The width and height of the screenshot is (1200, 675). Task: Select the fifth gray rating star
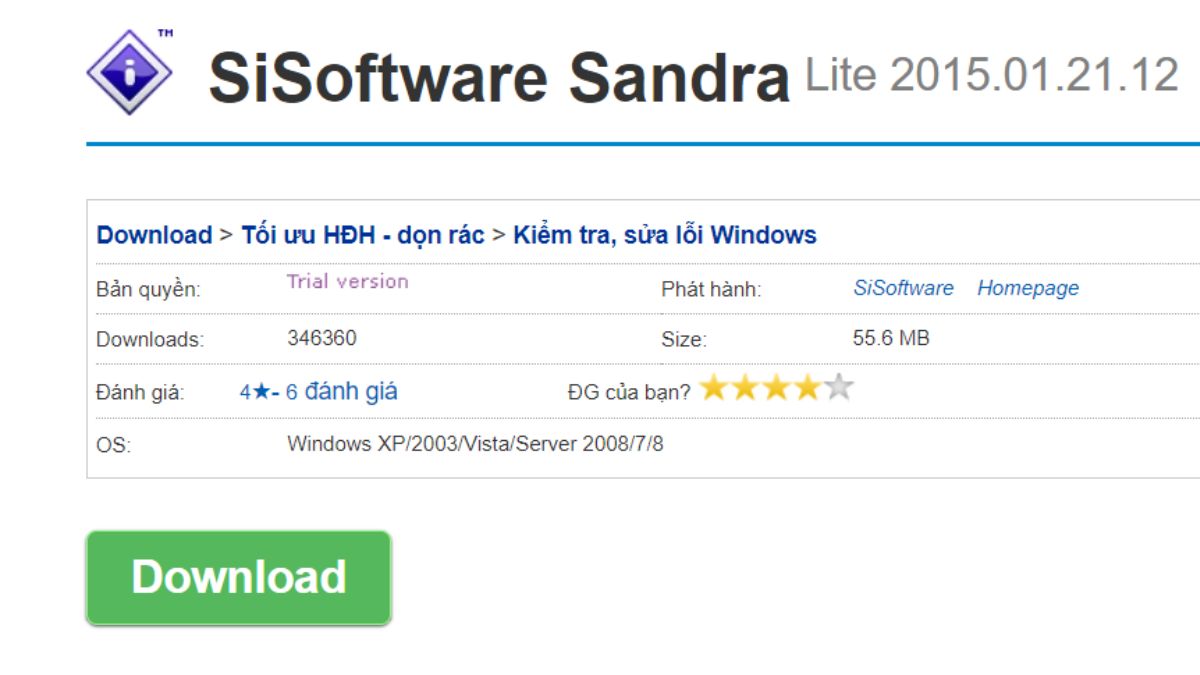click(838, 387)
